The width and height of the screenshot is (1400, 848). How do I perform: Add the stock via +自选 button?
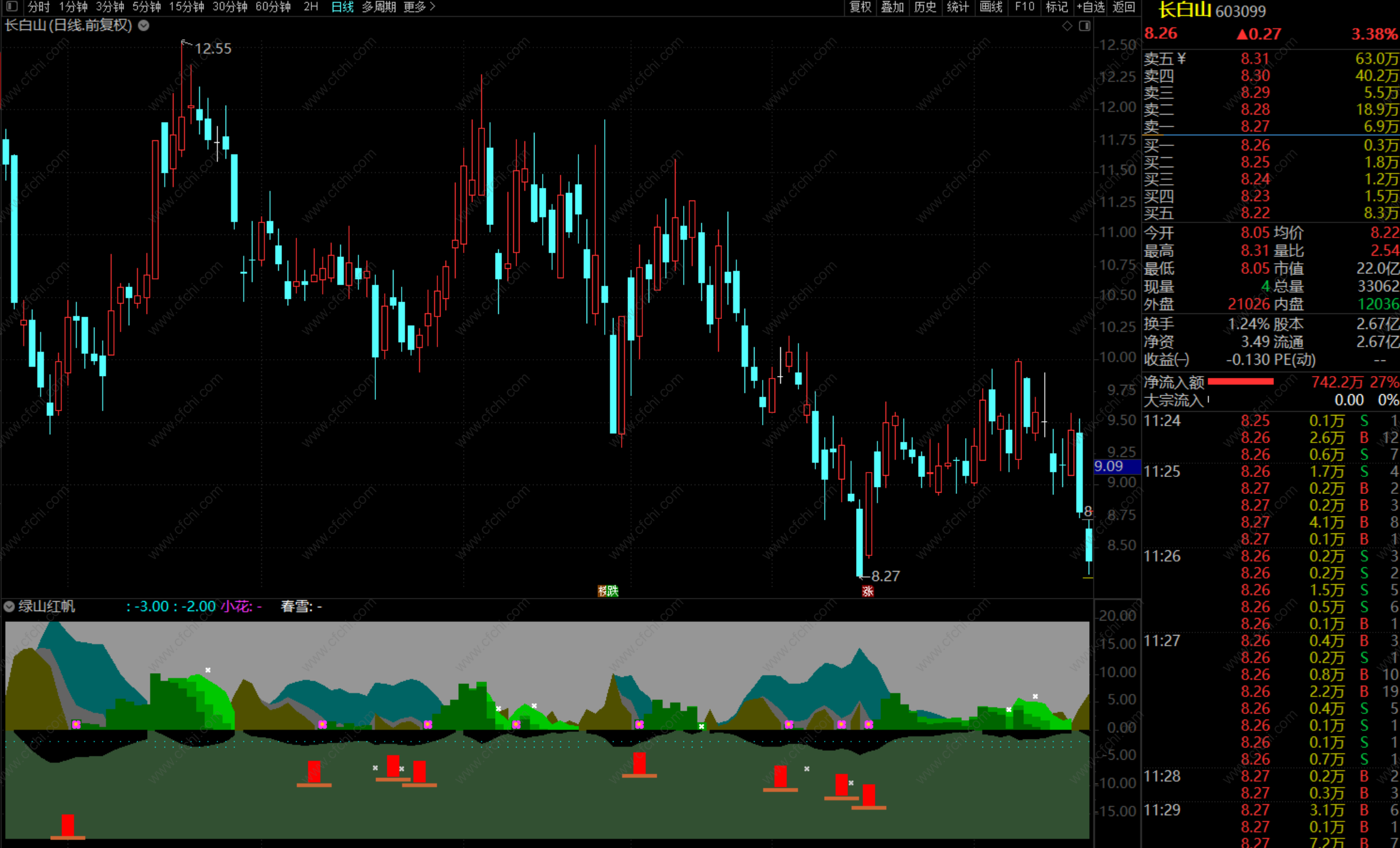1090,7
